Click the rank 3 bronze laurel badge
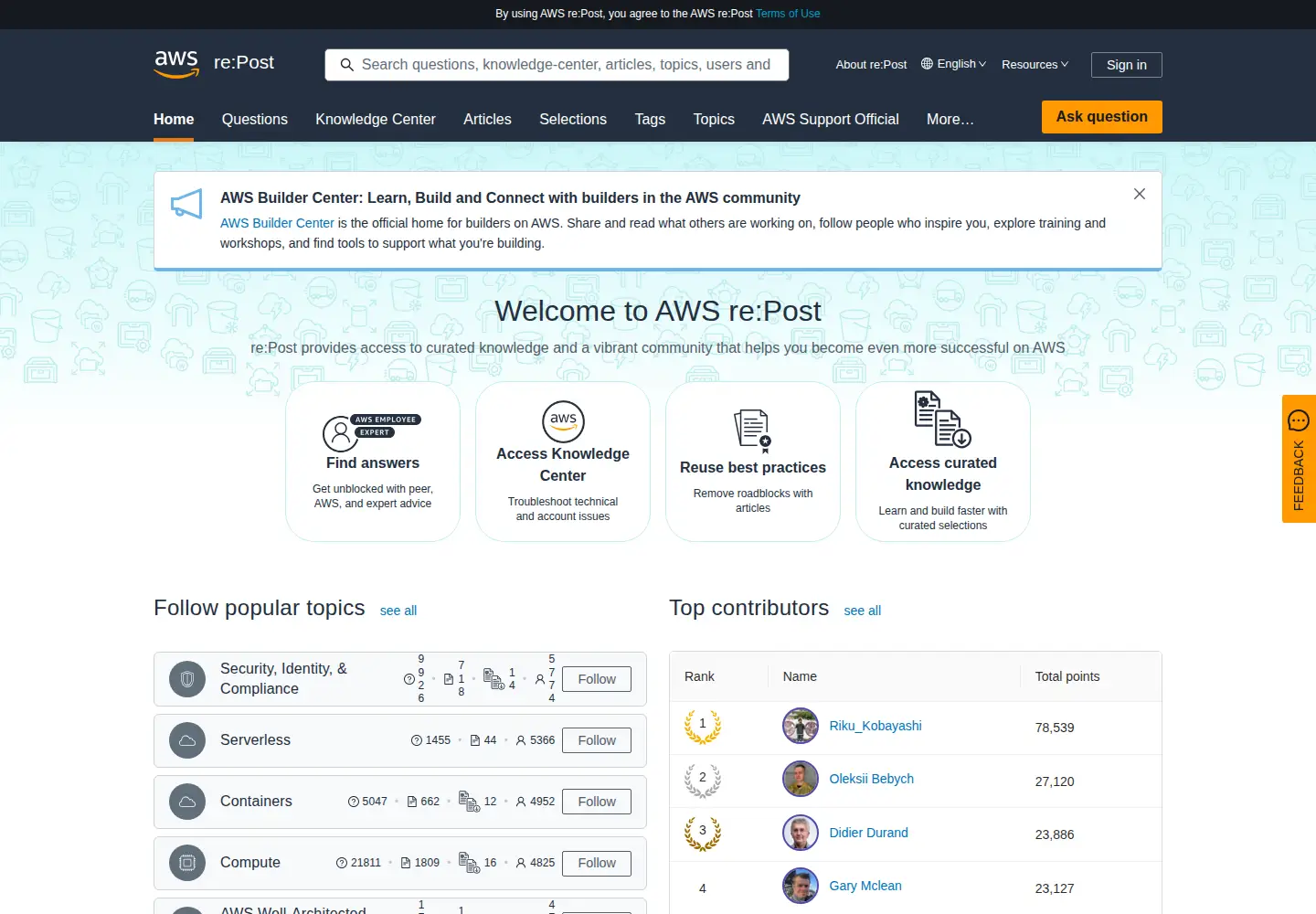Viewport: 1316px width, 914px height. click(703, 833)
